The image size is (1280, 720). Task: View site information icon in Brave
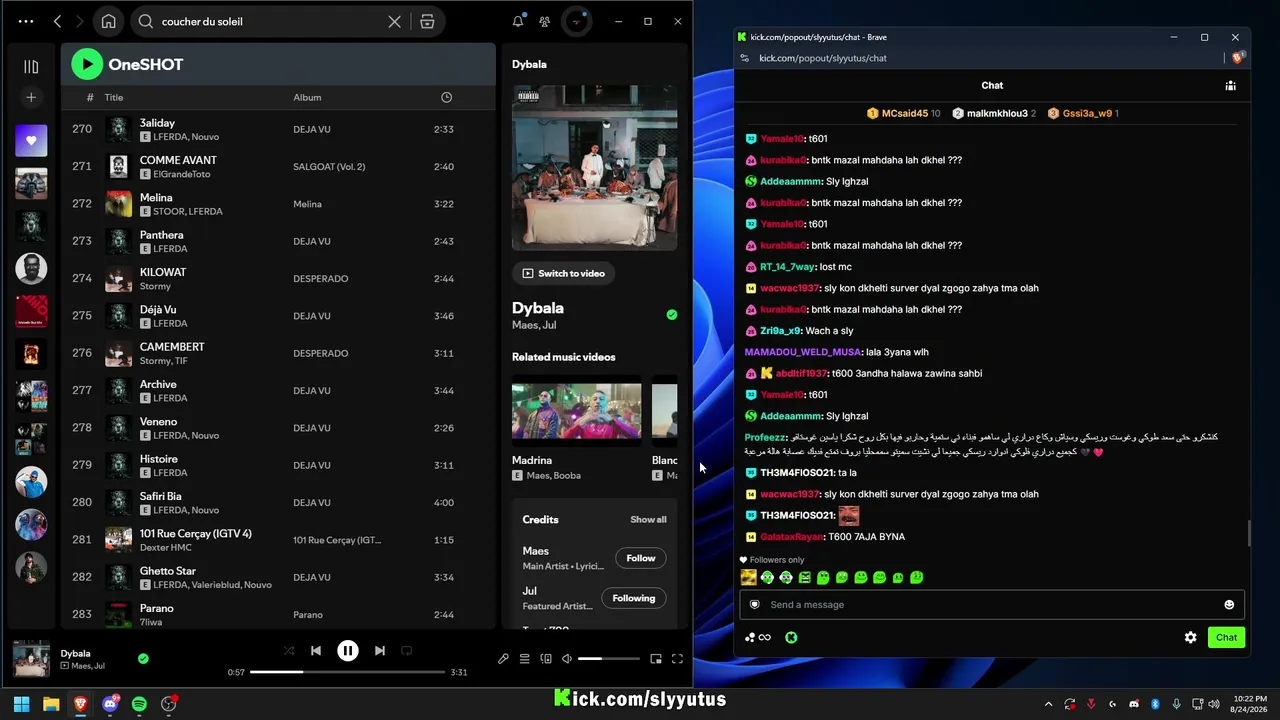tap(744, 58)
